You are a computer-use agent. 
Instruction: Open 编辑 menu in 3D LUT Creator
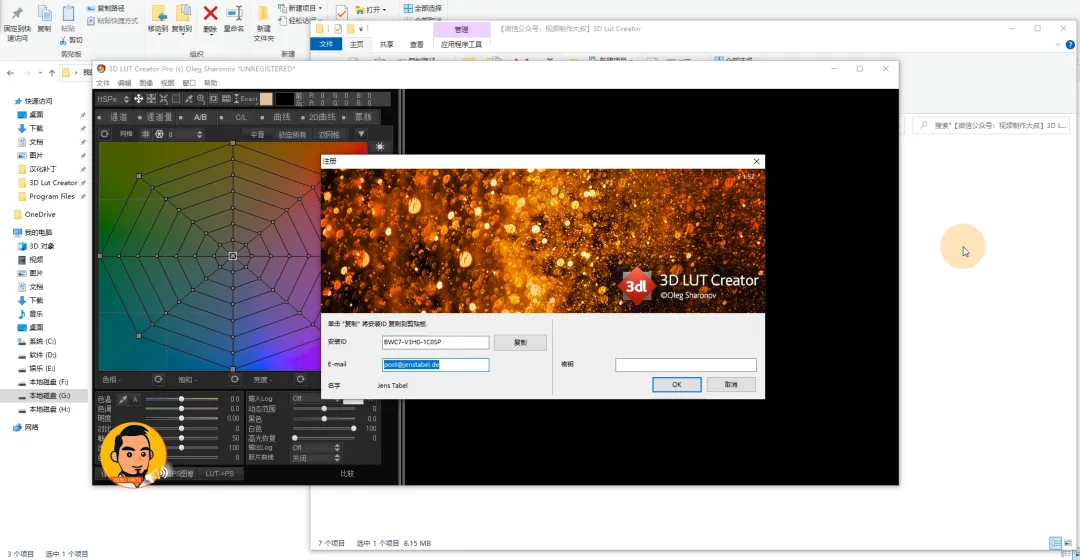pos(124,83)
